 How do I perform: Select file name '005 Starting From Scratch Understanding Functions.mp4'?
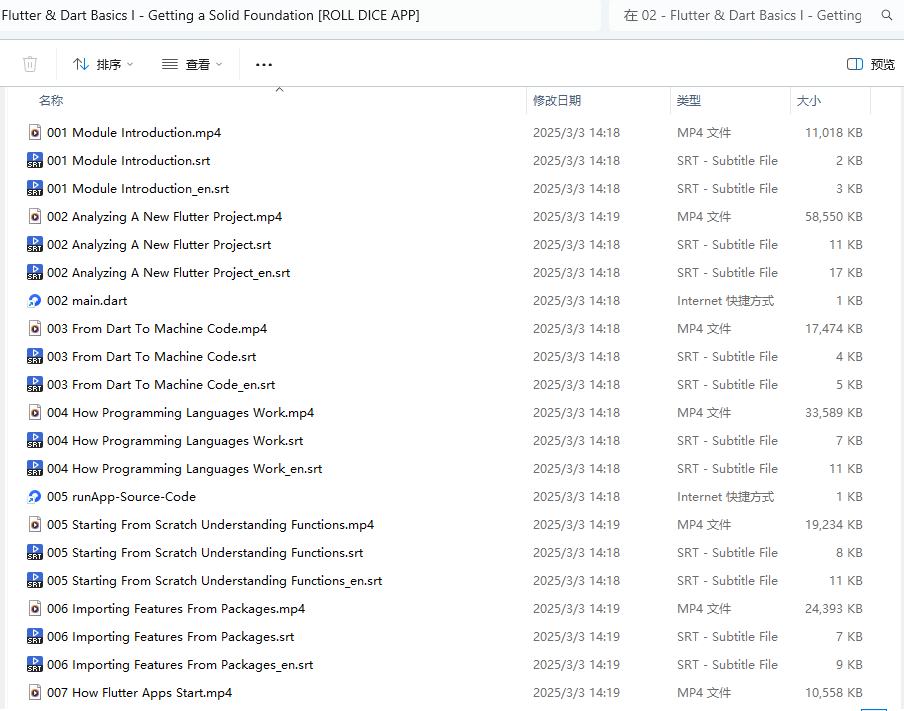pyautogui.click(x=210, y=525)
